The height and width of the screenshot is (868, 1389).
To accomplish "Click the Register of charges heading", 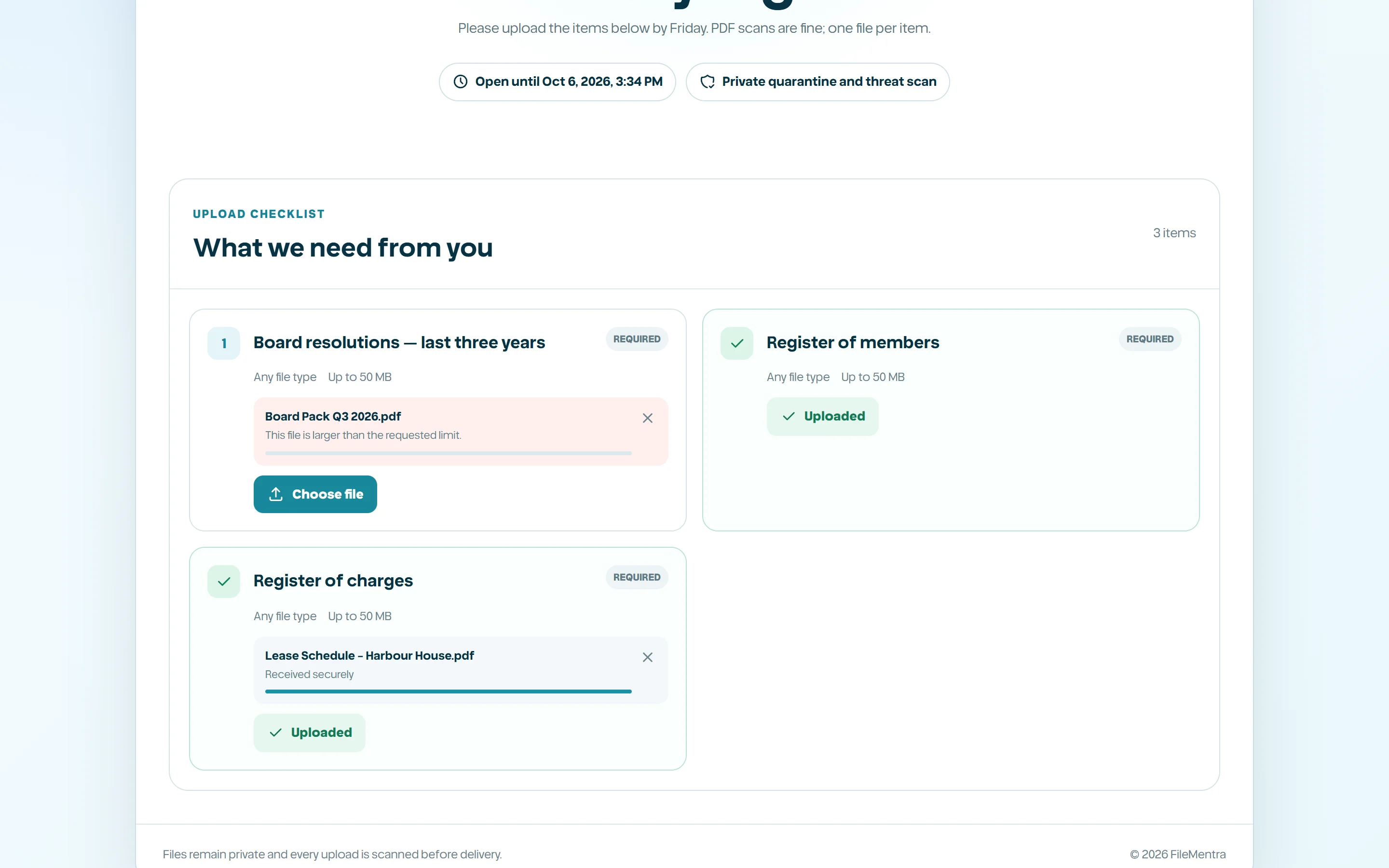I will coord(333,581).
